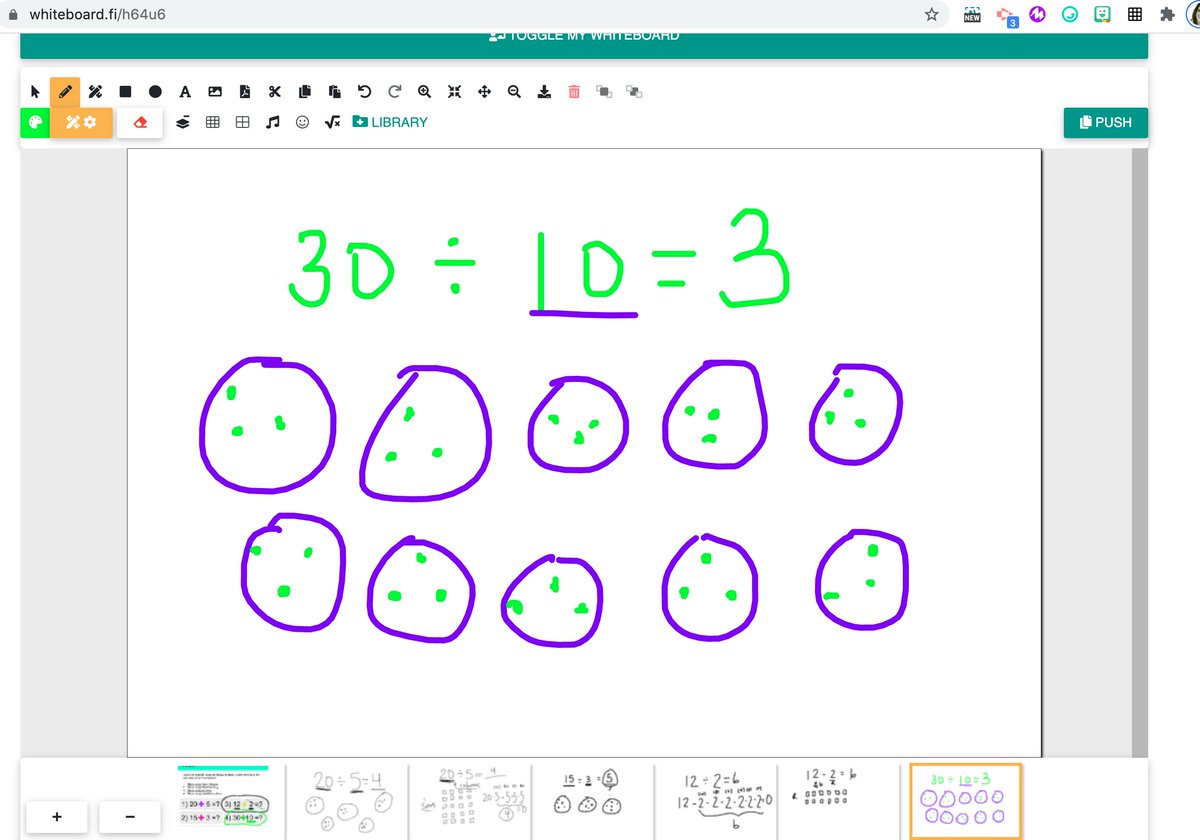Zoom out of the whiteboard
Screen dimensions: 1200x840
[514, 91]
